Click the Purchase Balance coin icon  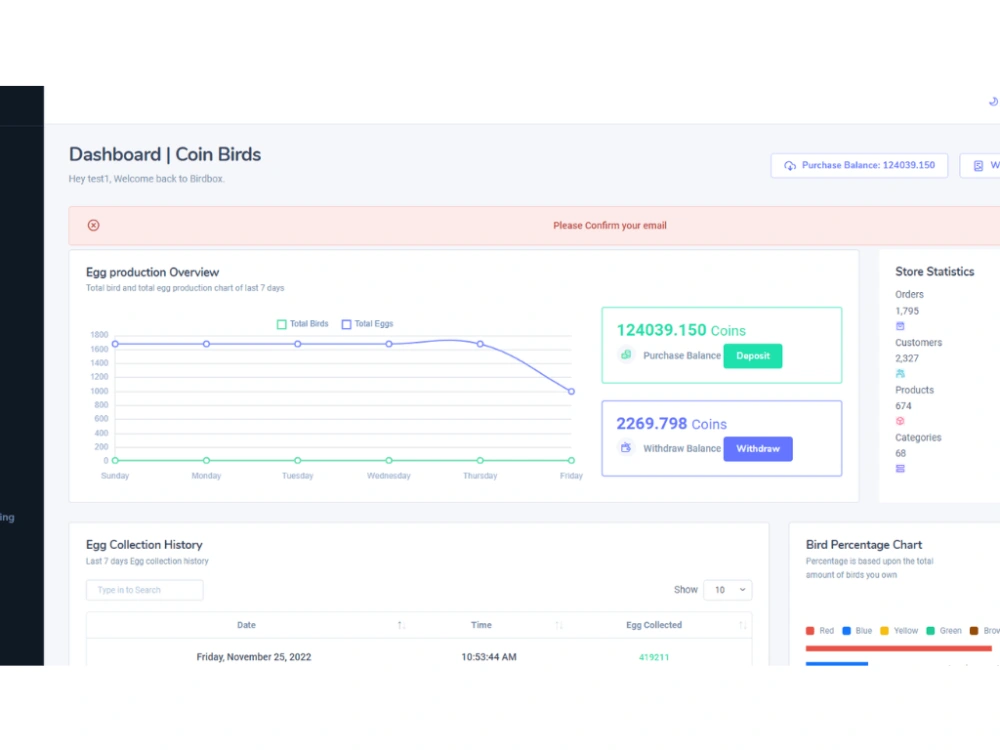626,355
